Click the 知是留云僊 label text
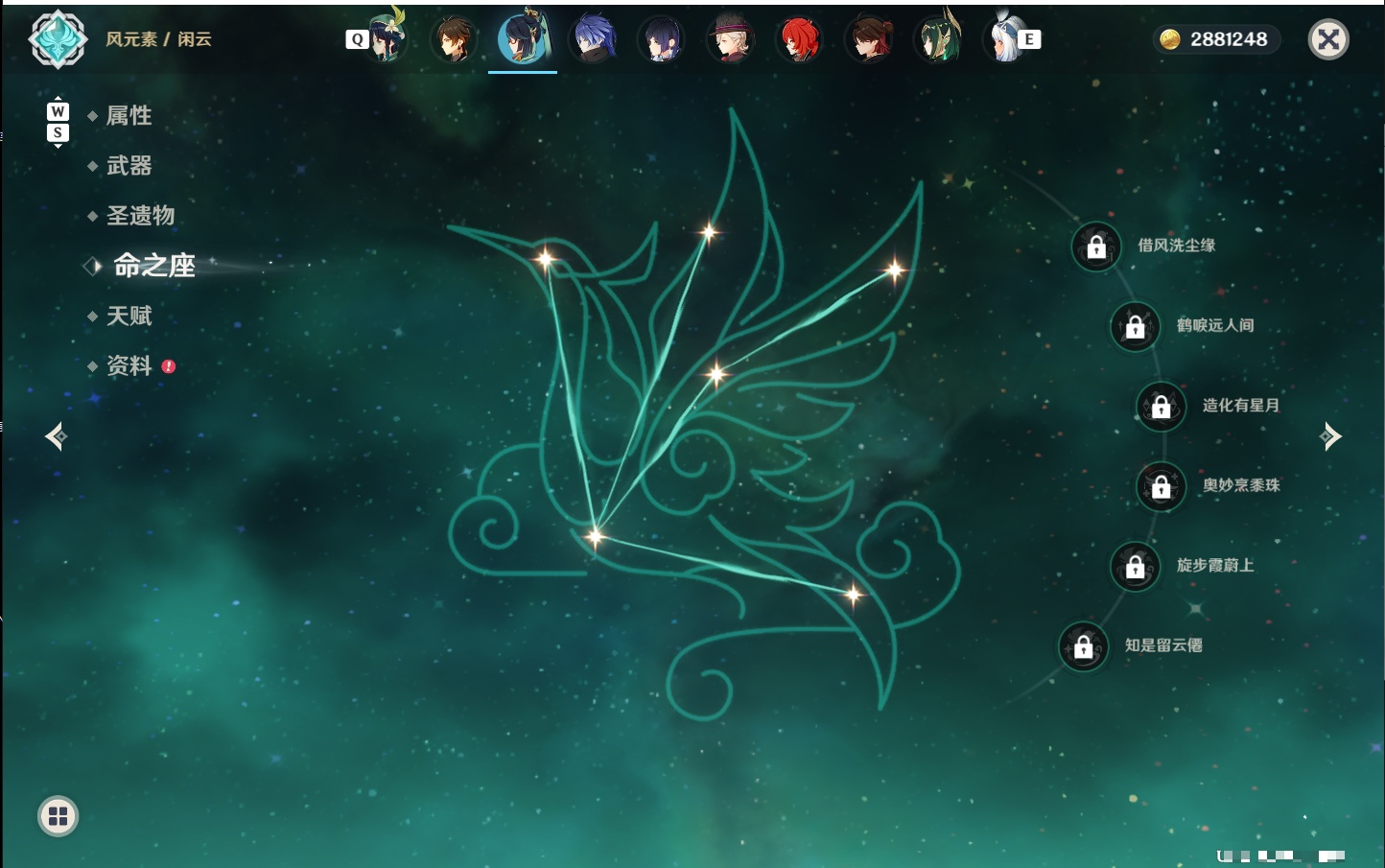The height and width of the screenshot is (868, 1385). [x=1163, y=645]
